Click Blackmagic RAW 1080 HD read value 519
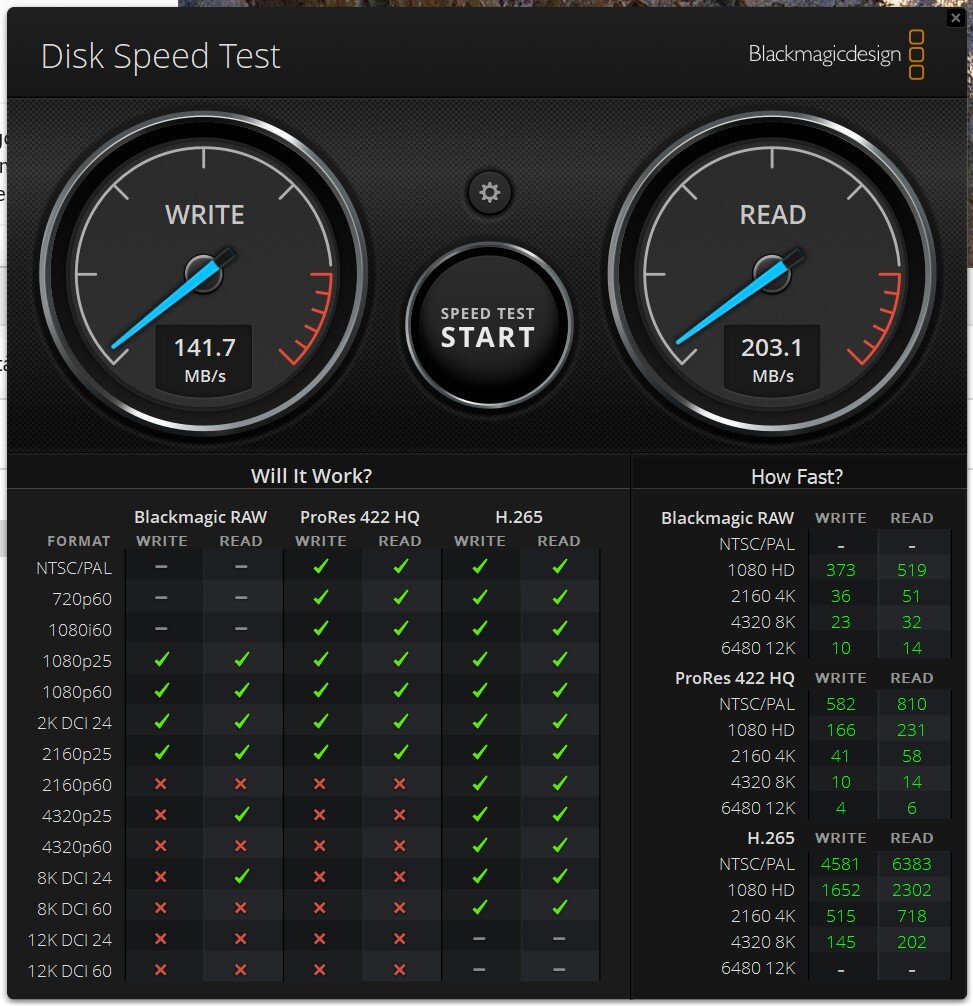The image size is (973, 1006). point(911,570)
